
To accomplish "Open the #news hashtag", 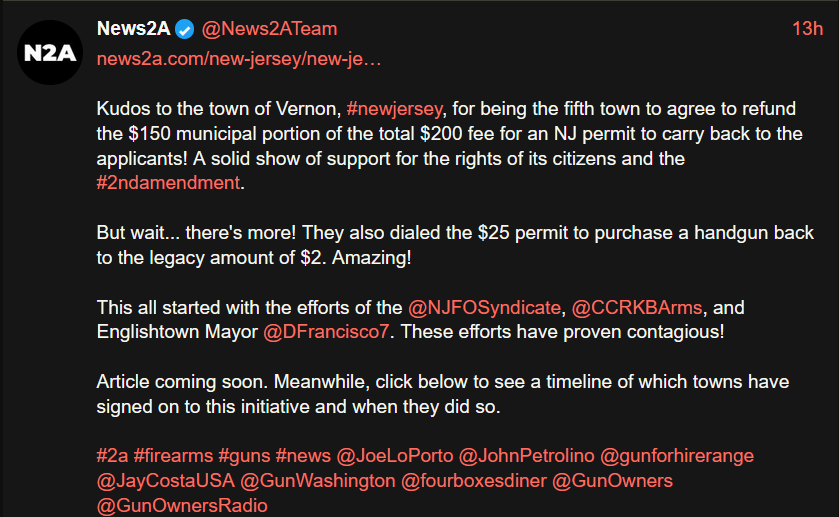I will [x=304, y=456].
